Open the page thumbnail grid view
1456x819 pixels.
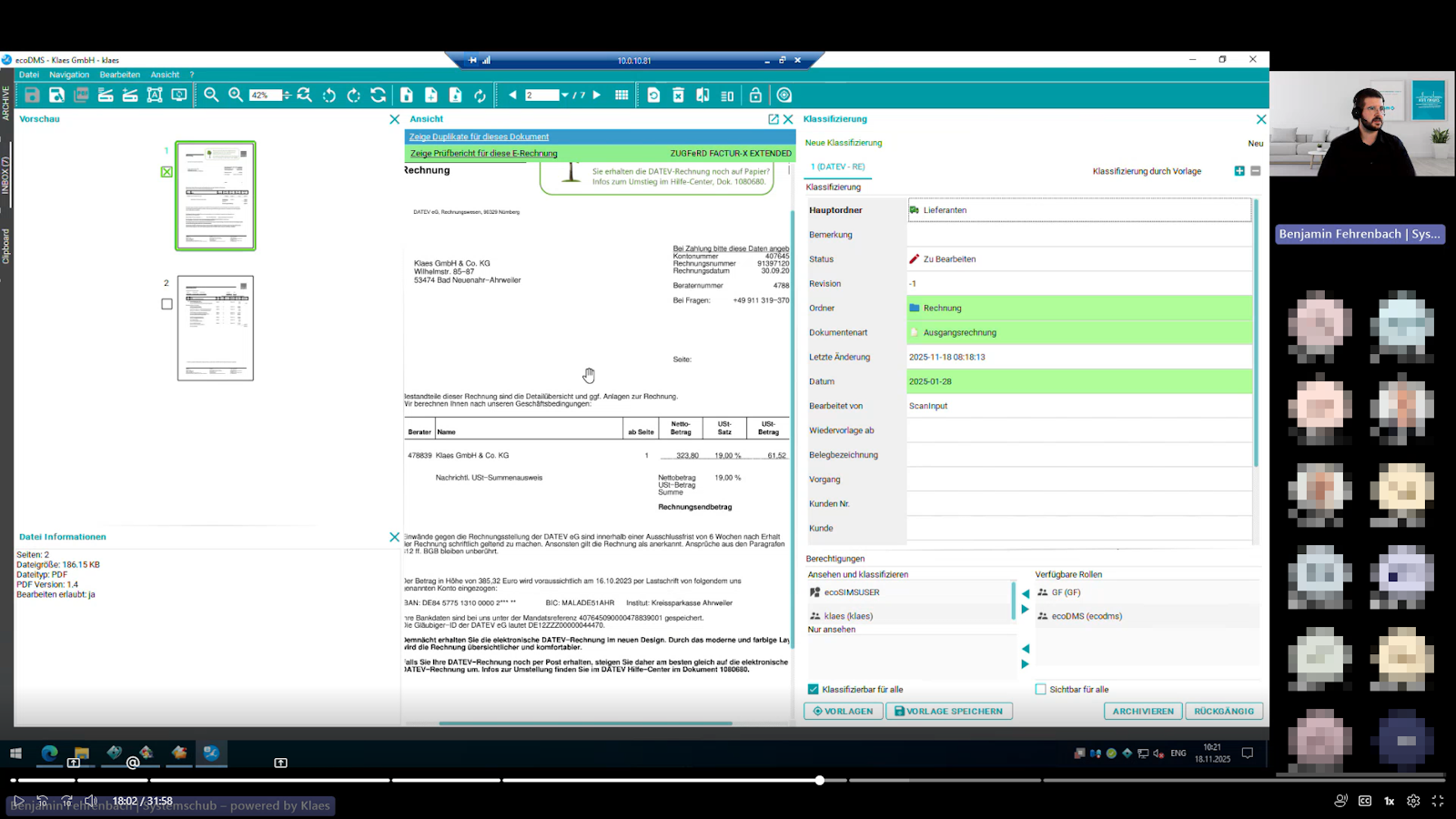point(622,96)
